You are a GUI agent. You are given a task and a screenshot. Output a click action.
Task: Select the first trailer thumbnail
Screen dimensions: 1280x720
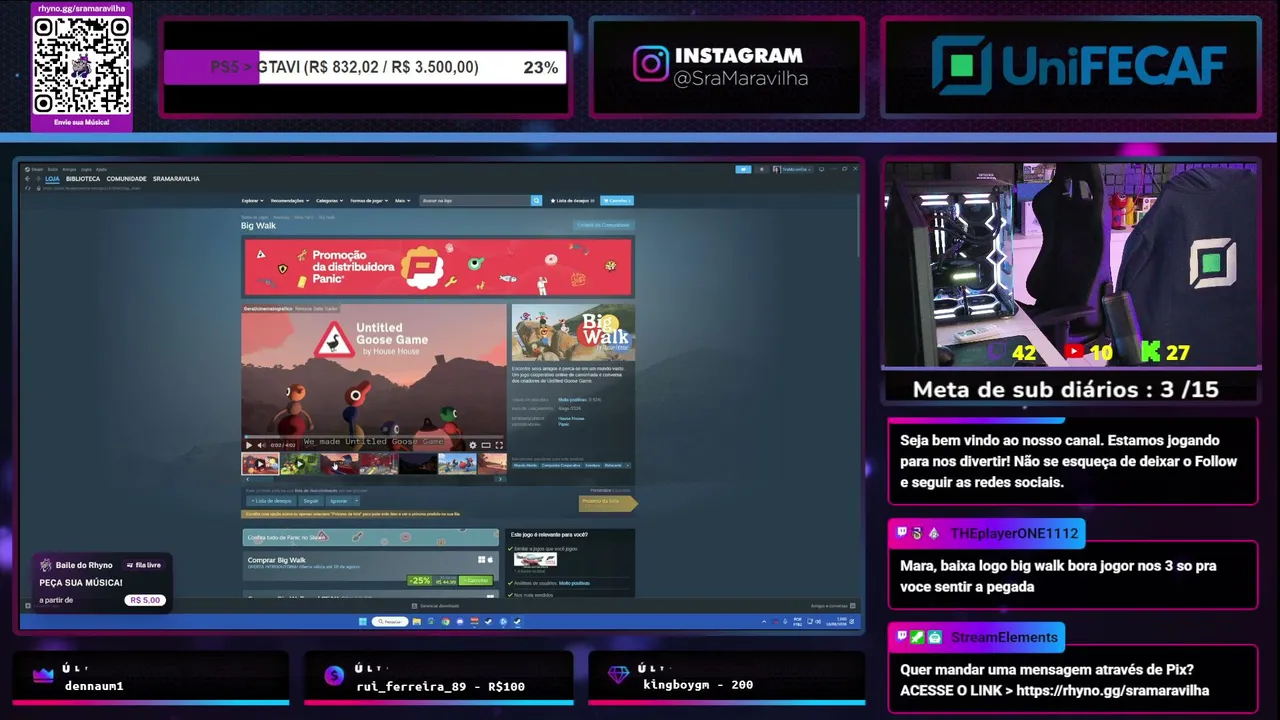pos(260,464)
